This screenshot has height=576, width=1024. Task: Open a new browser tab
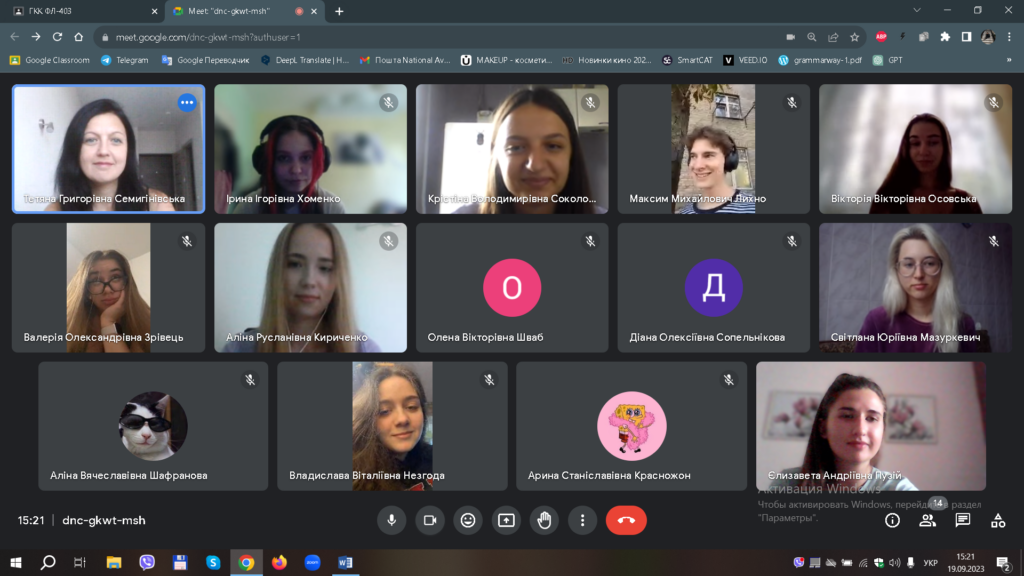point(339,11)
